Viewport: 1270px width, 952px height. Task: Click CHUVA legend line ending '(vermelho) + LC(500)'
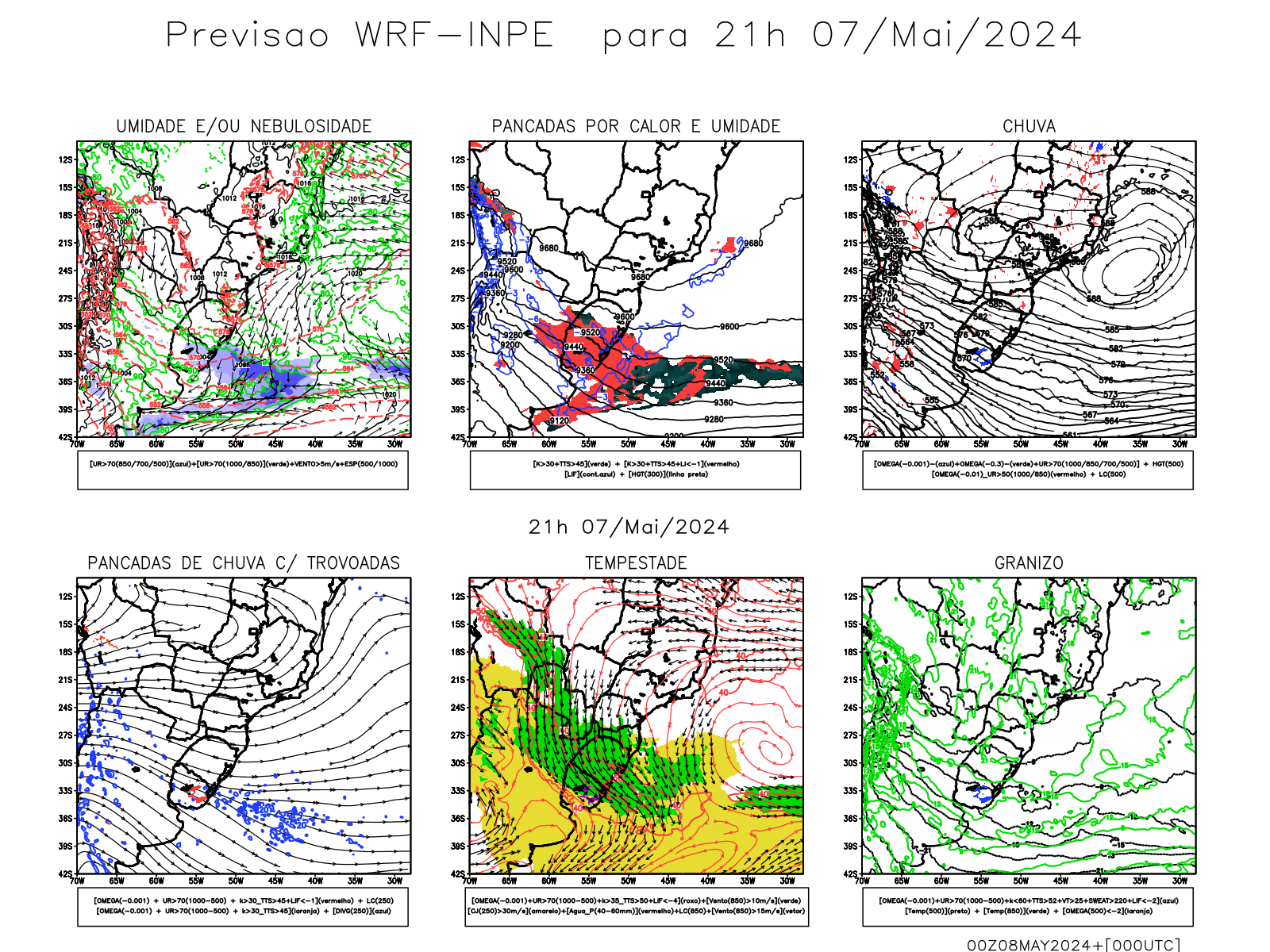[x=1029, y=474]
